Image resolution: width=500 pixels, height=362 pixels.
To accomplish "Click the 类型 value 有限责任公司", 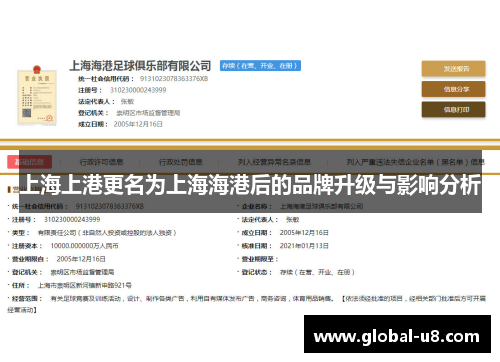I will 107,233.
